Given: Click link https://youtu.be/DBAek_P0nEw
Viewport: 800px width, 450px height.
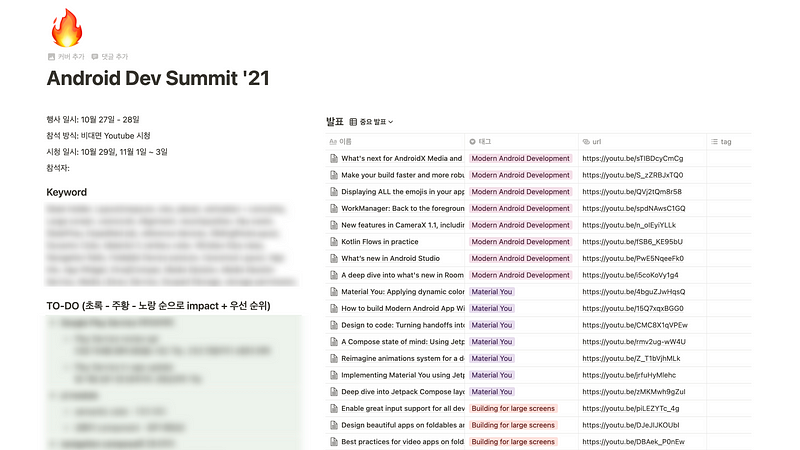Looking at the screenshot, I should pos(633,442).
